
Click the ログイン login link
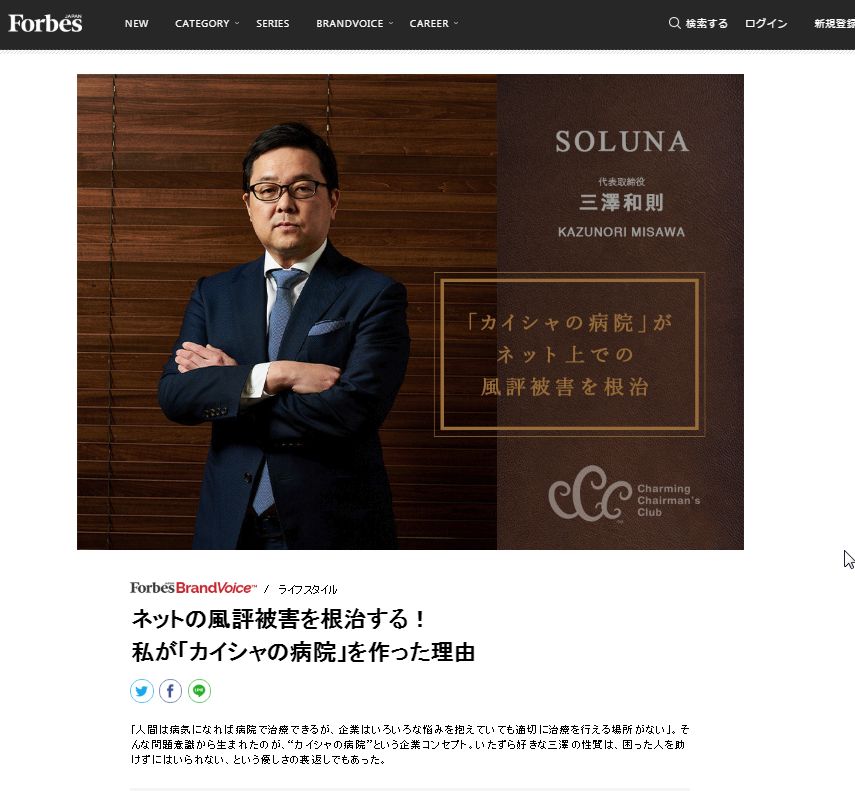coord(766,23)
